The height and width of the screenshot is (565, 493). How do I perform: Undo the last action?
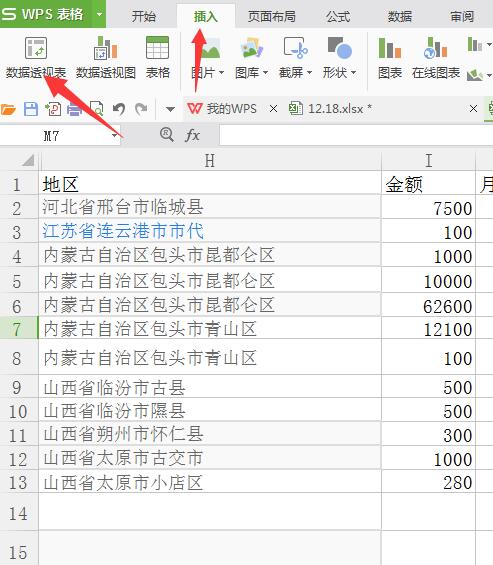point(119,109)
